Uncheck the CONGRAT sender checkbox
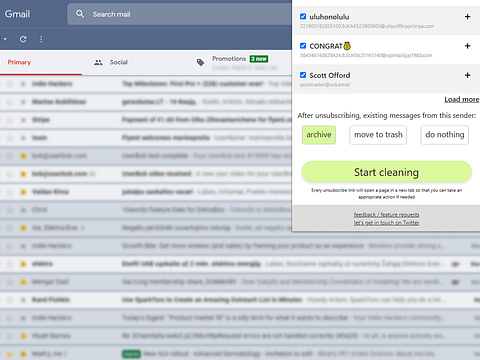Screen dimensions: 480x360 pos(303,46)
